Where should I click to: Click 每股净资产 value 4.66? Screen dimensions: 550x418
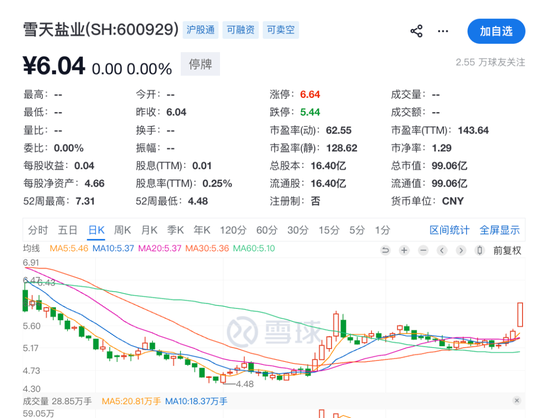(x=94, y=183)
